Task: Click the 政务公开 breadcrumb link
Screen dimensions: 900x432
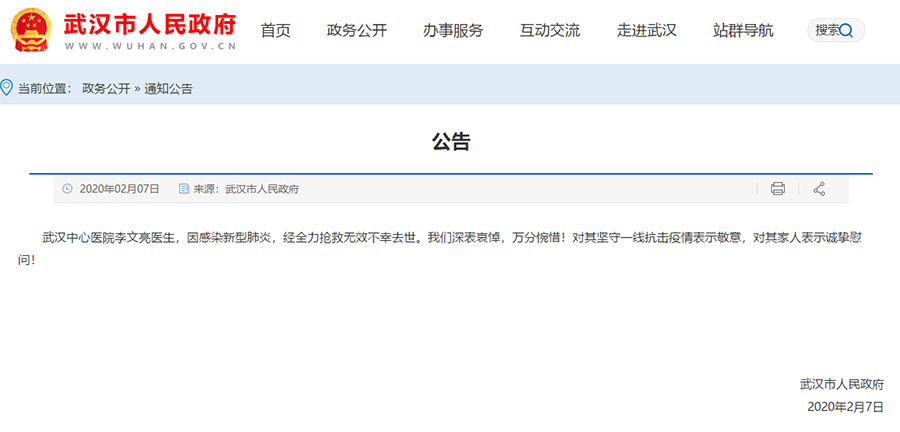Action: [x=106, y=88]
